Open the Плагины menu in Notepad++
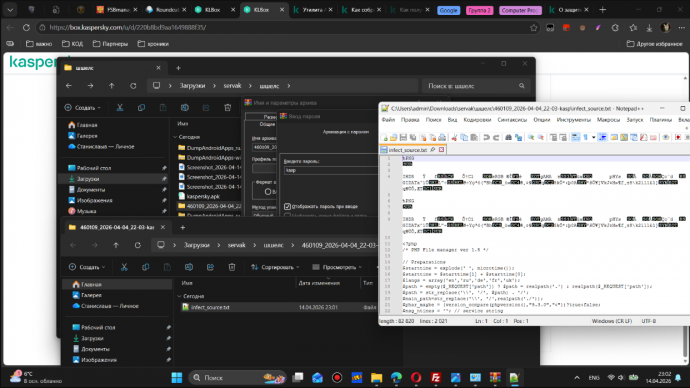Viewport: 690px width, 388px height. [x=661, y=120]
